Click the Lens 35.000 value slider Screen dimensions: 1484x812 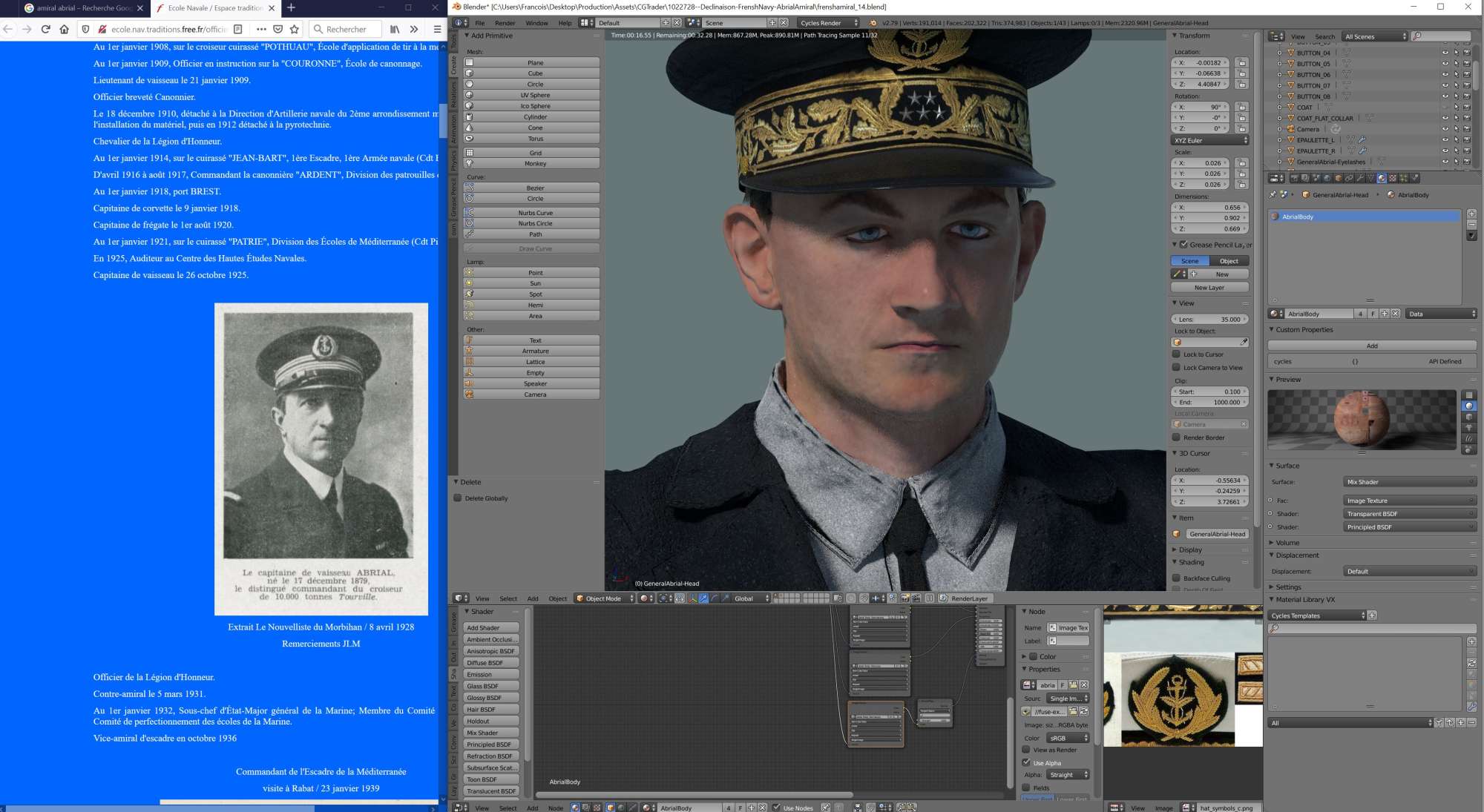coord(1209,319)
